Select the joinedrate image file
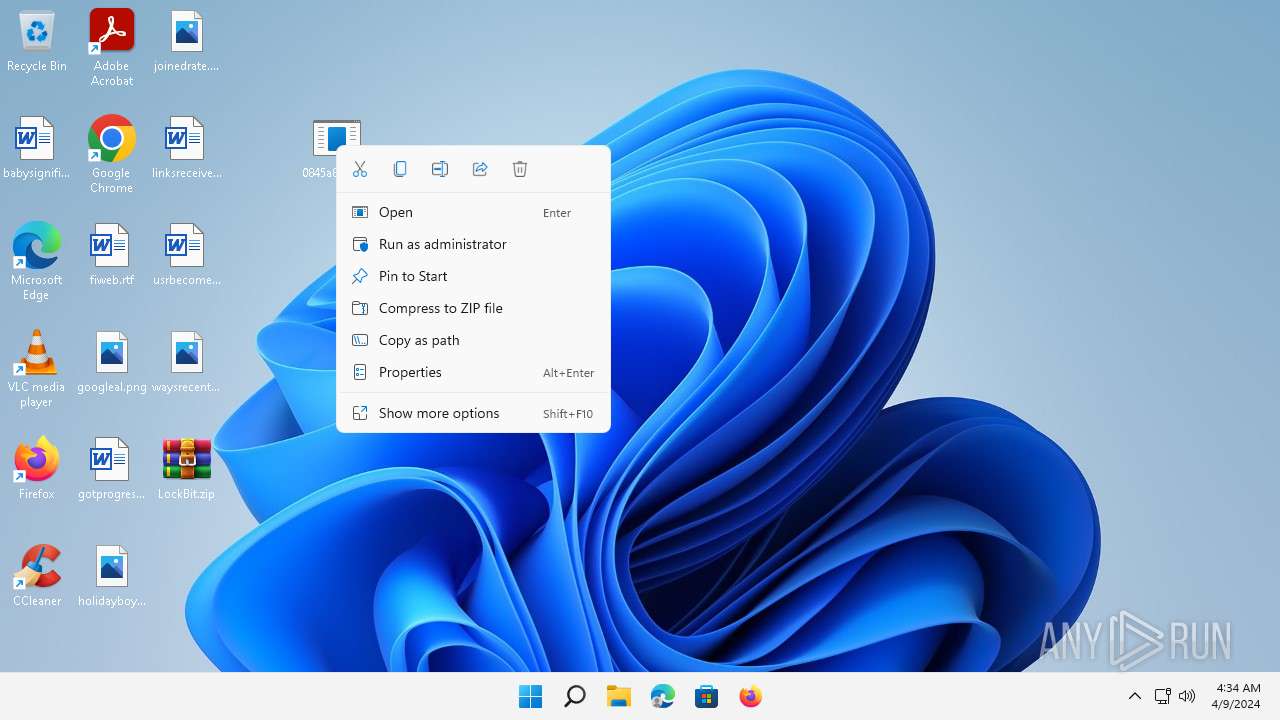Viewport: 1280px width, 720px height. pos(187,42)
